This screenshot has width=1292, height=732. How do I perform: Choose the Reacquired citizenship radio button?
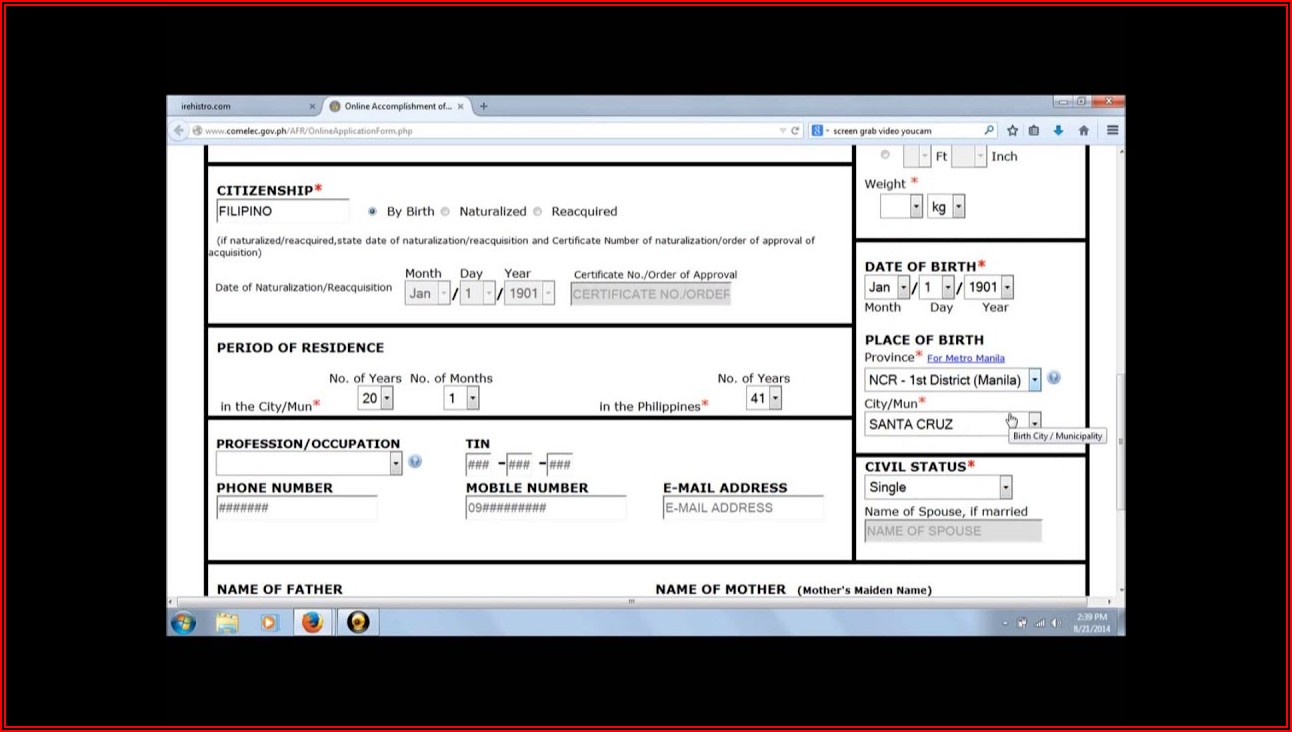point(538,212)
